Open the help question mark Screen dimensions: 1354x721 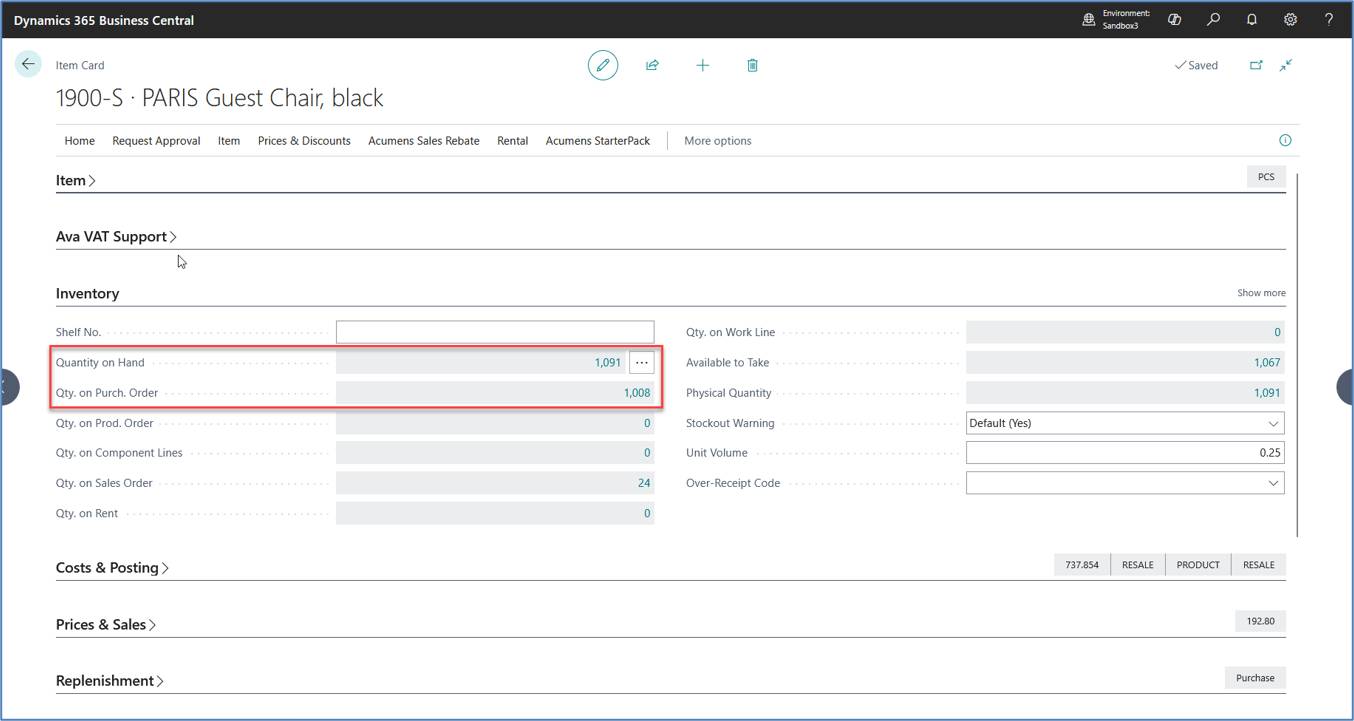click(1329, 19)
